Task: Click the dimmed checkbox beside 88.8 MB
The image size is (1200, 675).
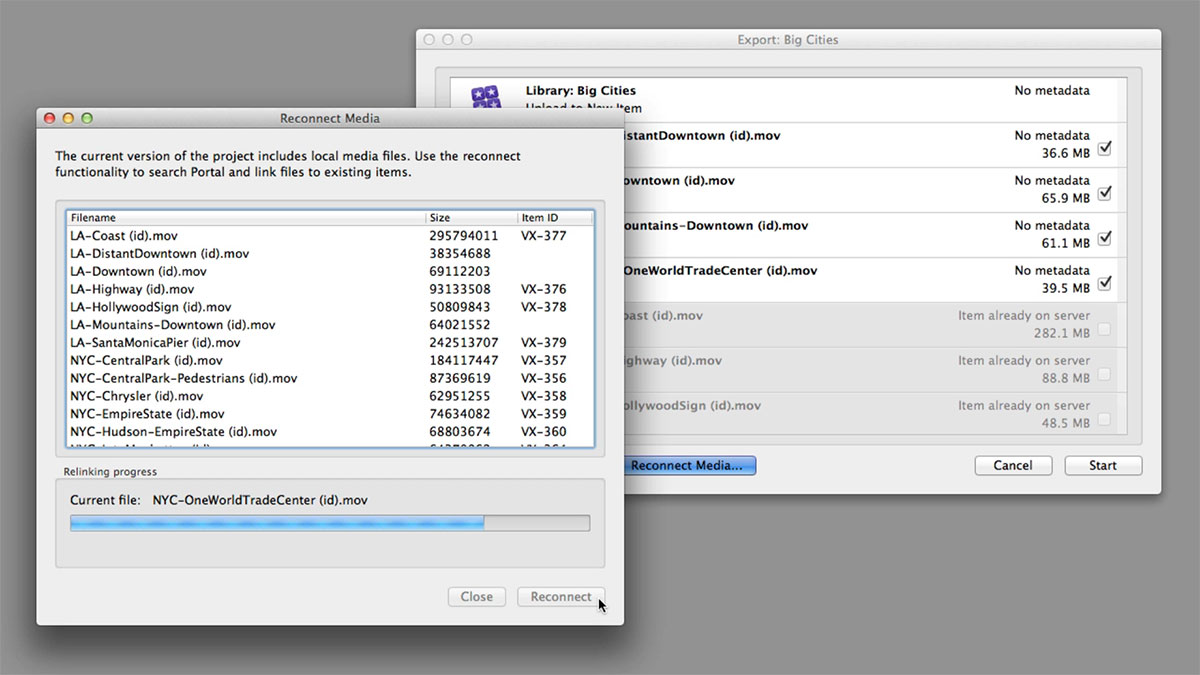Action: click(1105, 374)
